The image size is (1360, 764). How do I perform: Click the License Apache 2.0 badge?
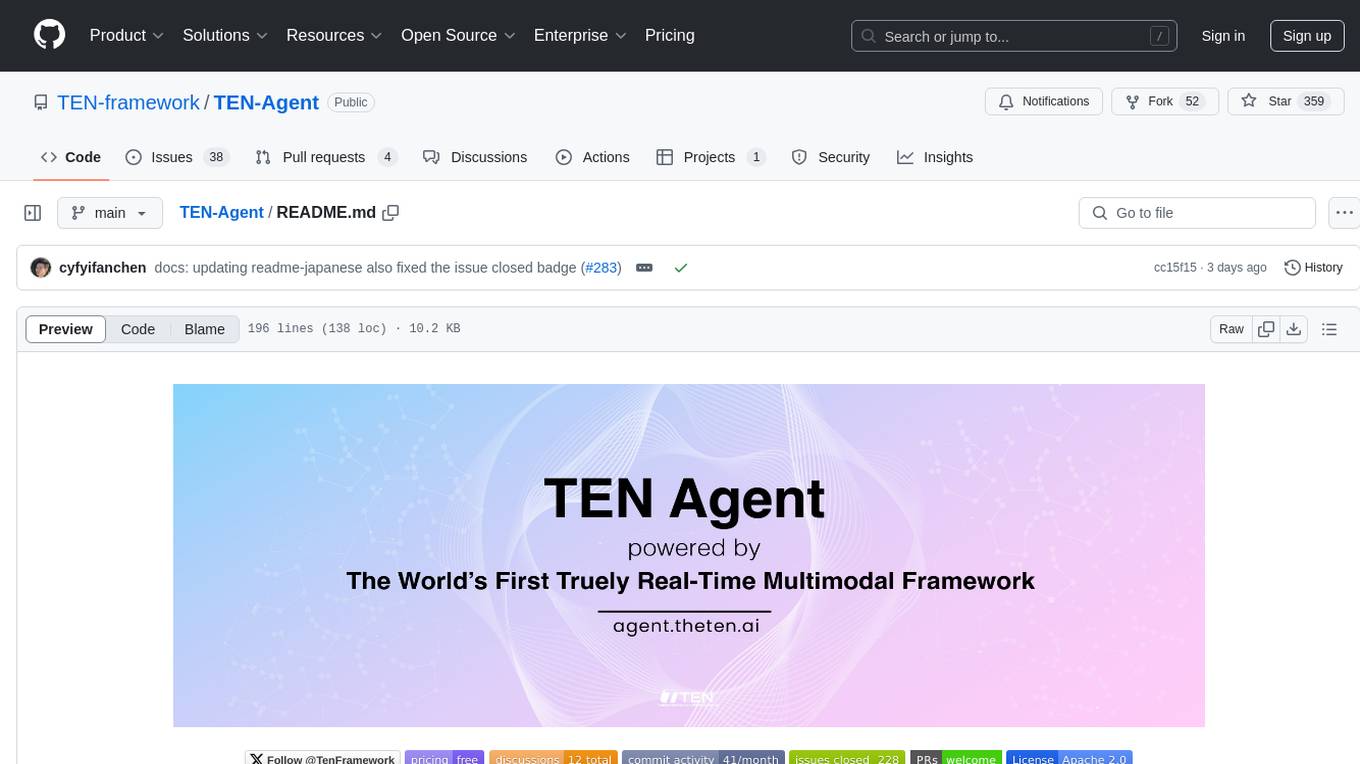pyautogui.click(x=1069, y=759)
